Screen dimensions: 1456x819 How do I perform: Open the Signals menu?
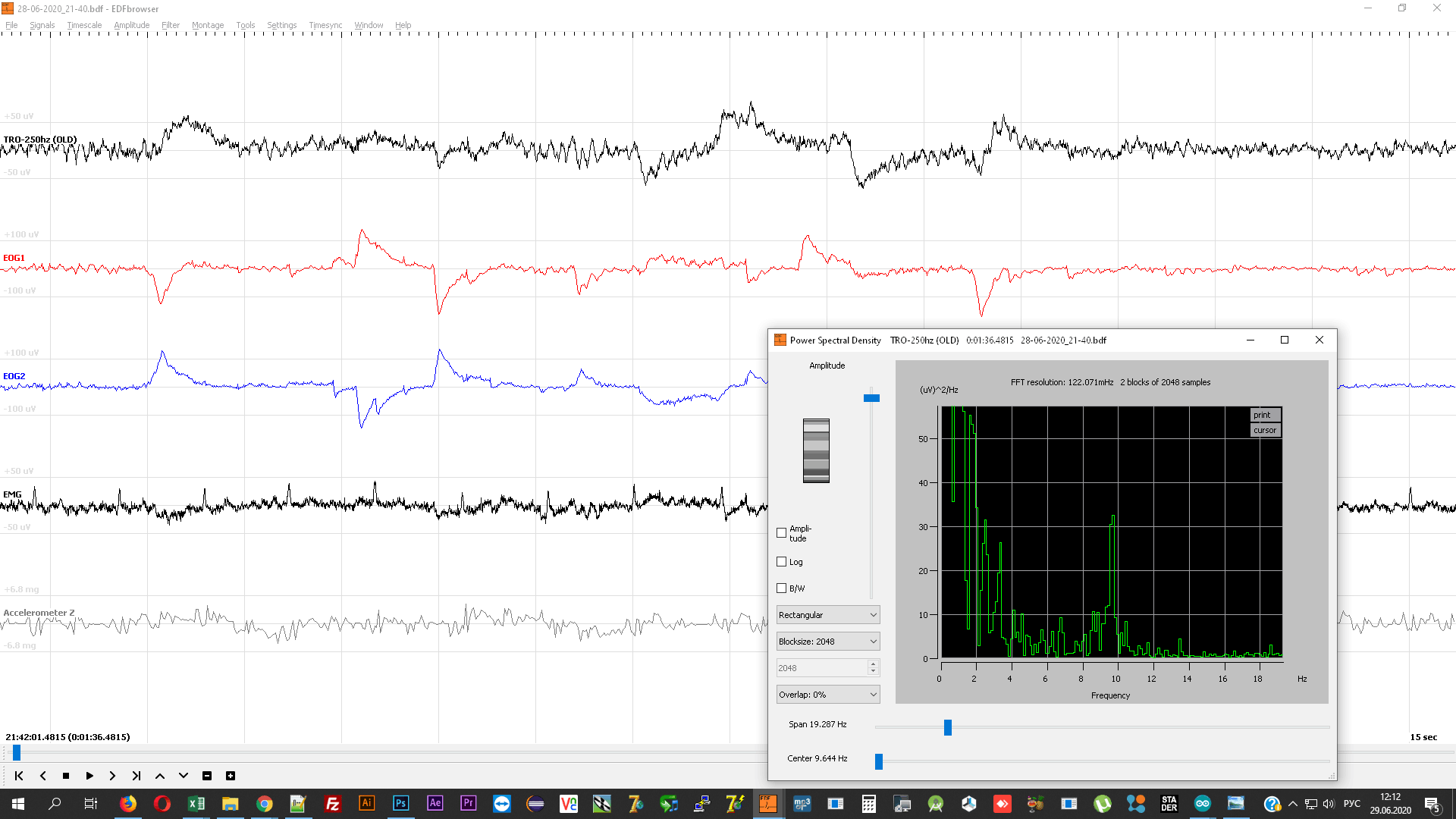click(x=42, y=25)
